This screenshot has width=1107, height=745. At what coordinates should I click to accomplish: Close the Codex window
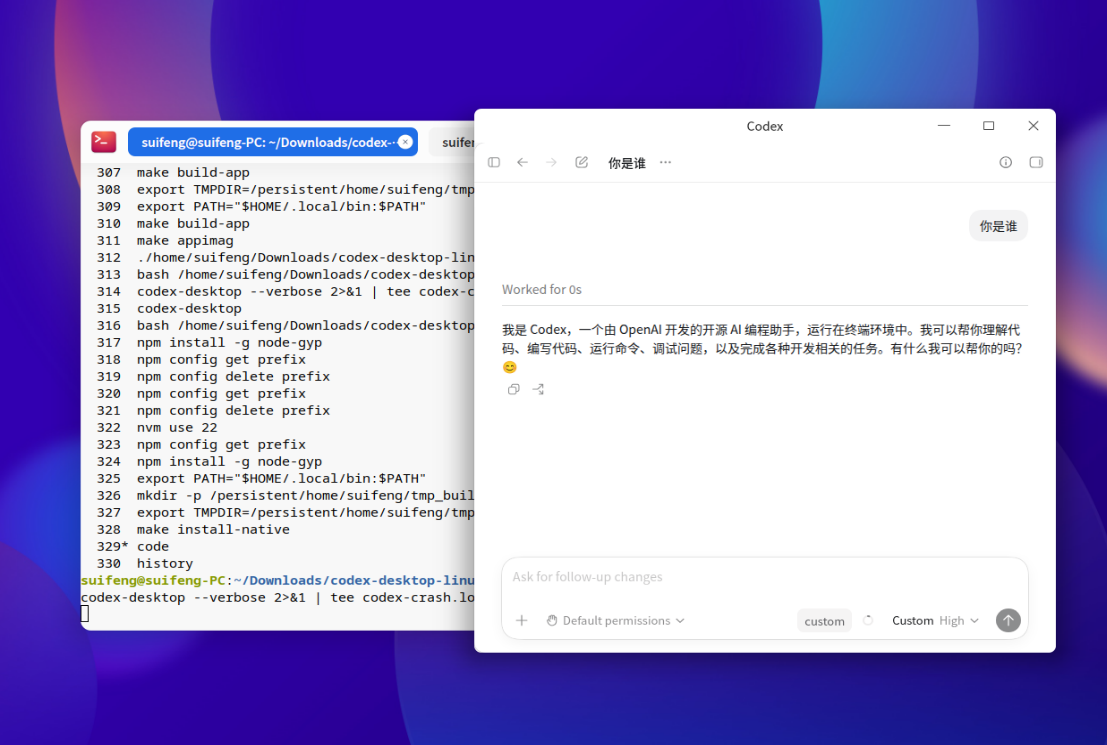pos(1033,126)
